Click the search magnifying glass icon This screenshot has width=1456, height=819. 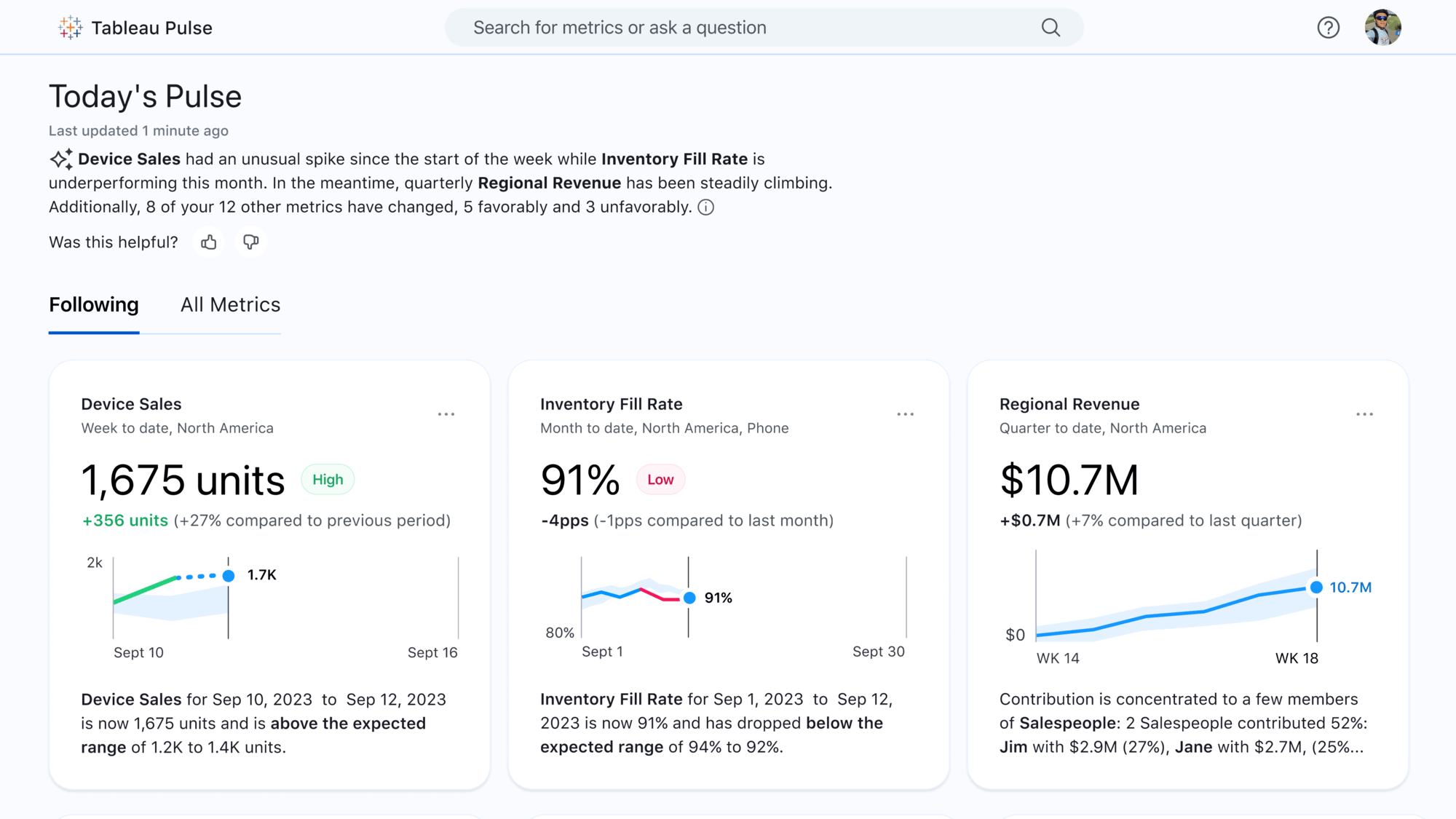pos(1050,27)
